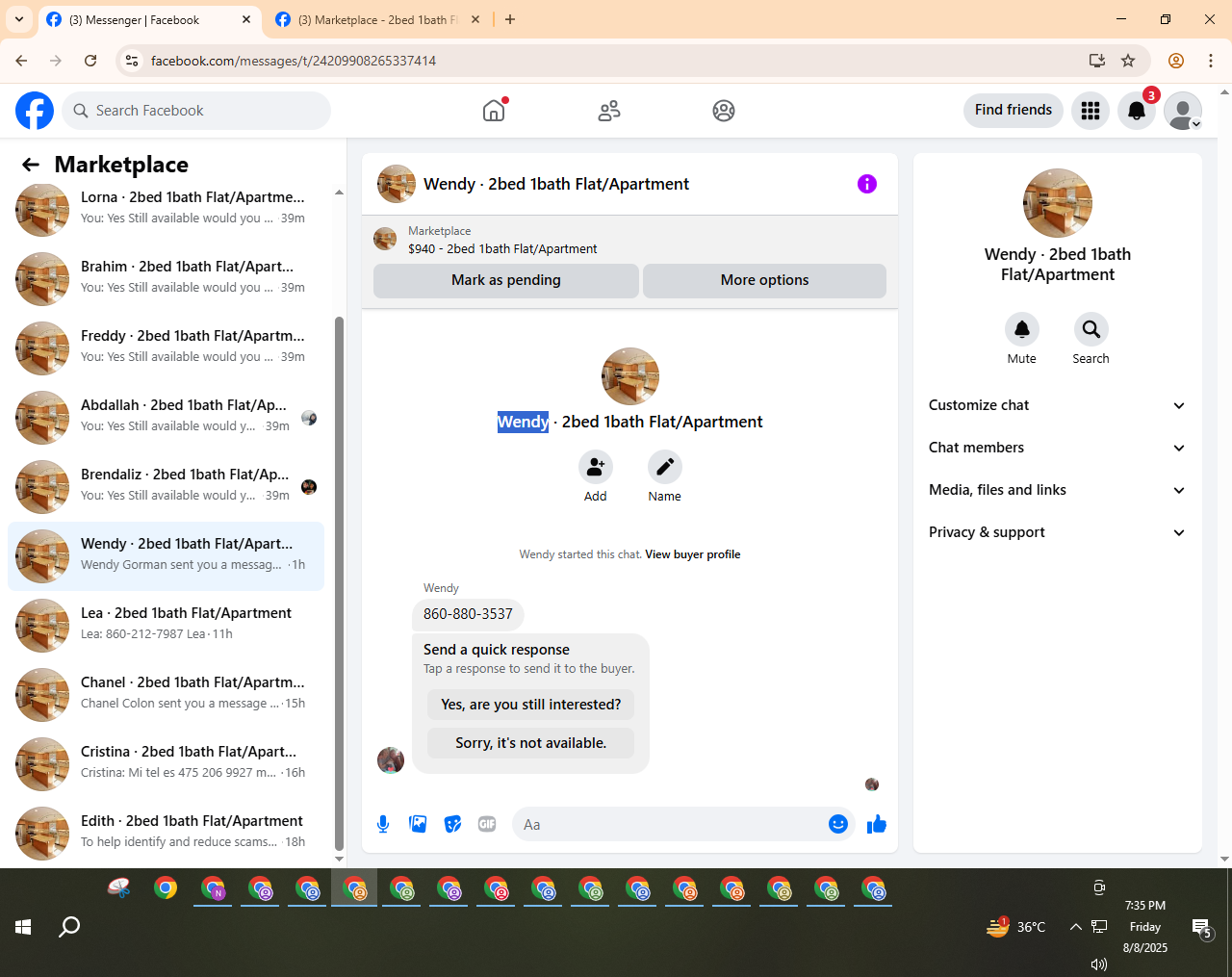Send a thumbs-up like

(x=876, y=824)
